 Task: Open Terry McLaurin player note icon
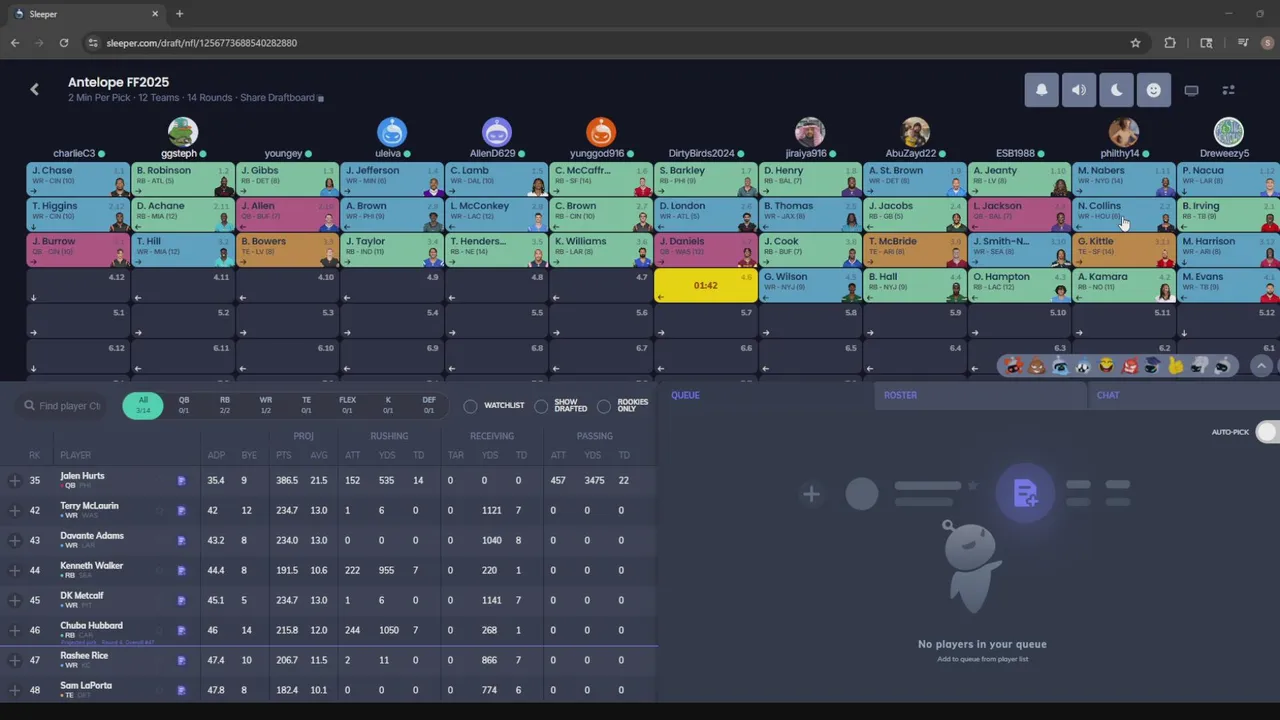(x=181, y=511)
